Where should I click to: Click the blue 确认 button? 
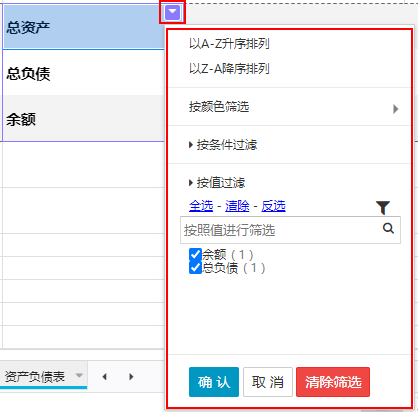[x=214, y=382]
